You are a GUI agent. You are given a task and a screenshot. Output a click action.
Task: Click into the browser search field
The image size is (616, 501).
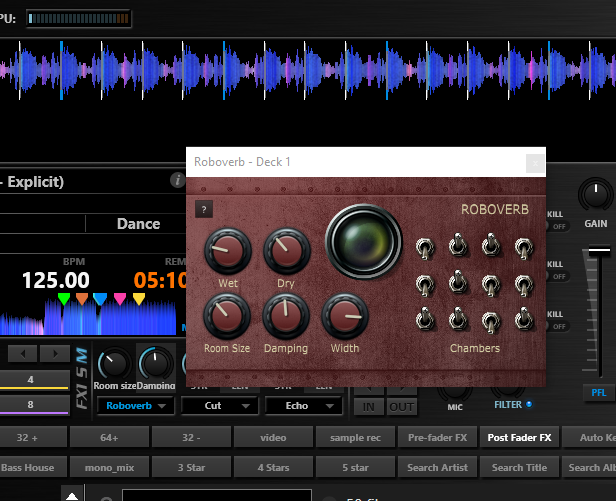[217, 495]
